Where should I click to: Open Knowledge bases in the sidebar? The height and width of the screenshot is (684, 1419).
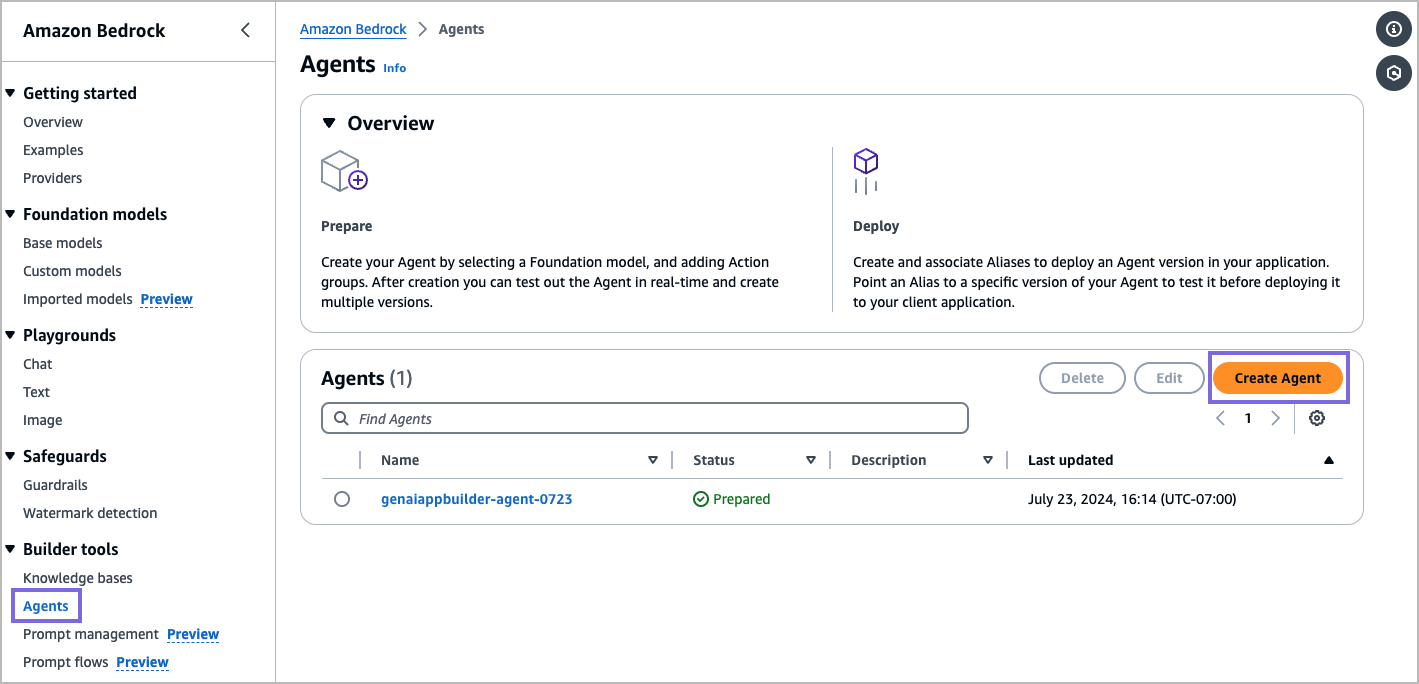[78, 578]
